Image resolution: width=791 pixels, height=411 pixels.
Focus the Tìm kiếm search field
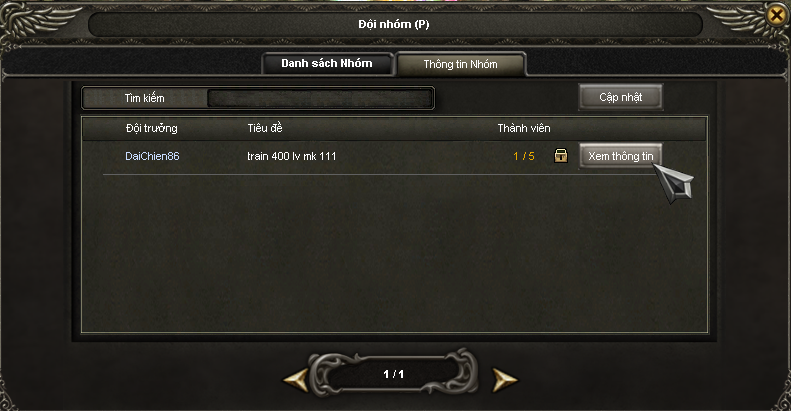[320, 98]
